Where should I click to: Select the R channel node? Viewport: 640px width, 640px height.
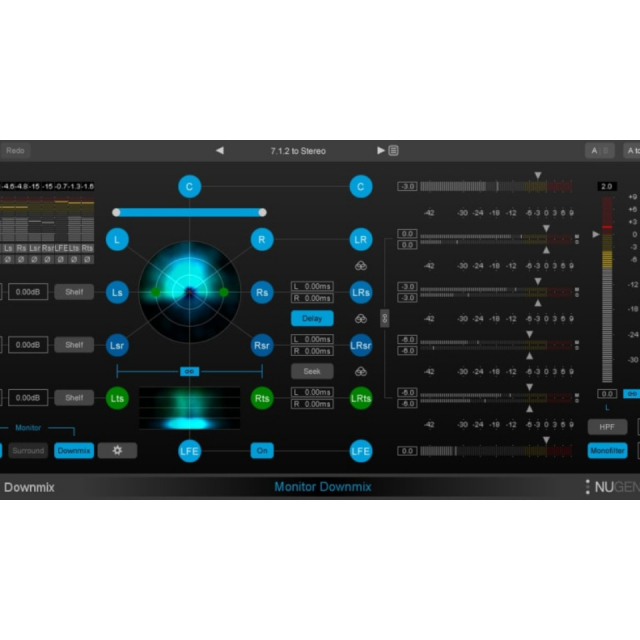click(262, 240)
